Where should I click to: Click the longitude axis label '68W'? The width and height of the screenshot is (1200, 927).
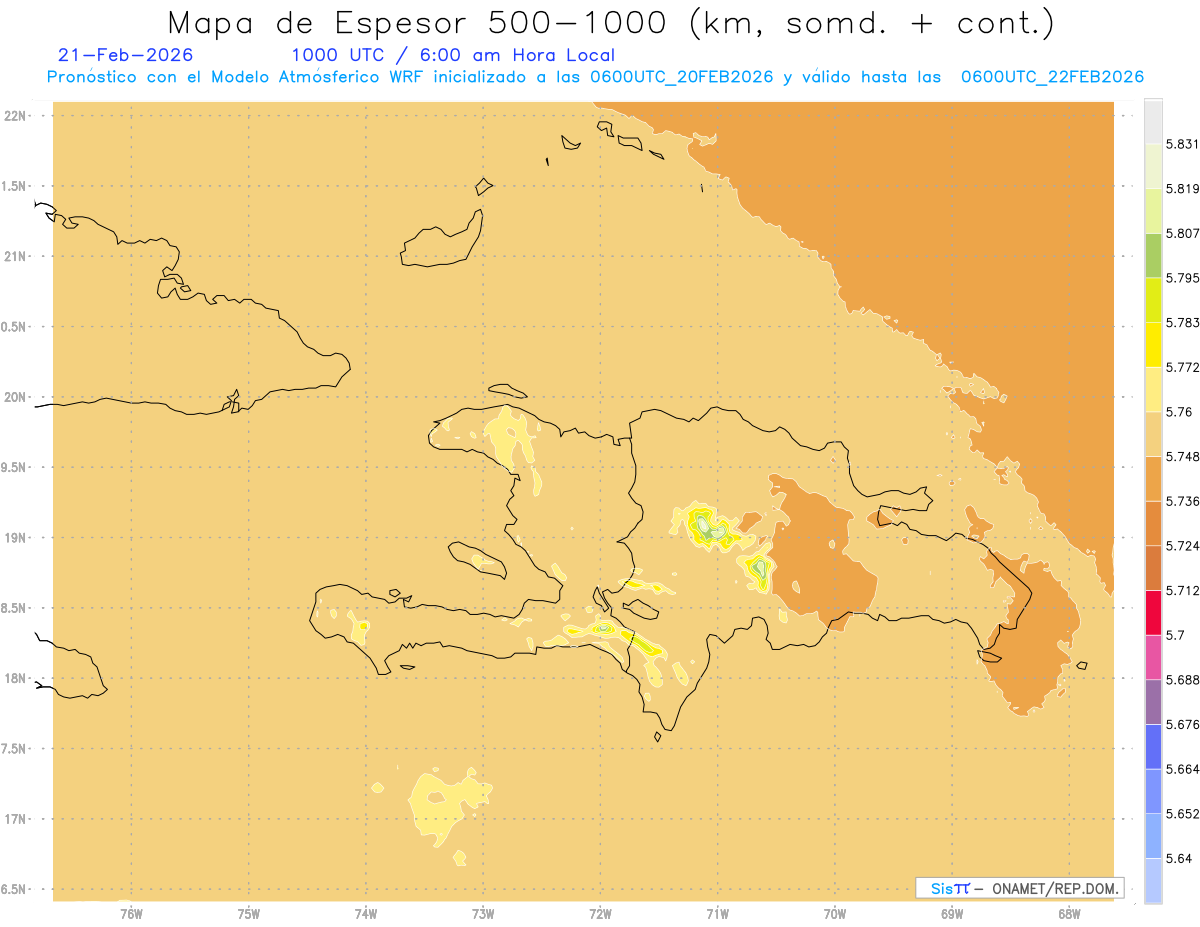point(1069,914)
